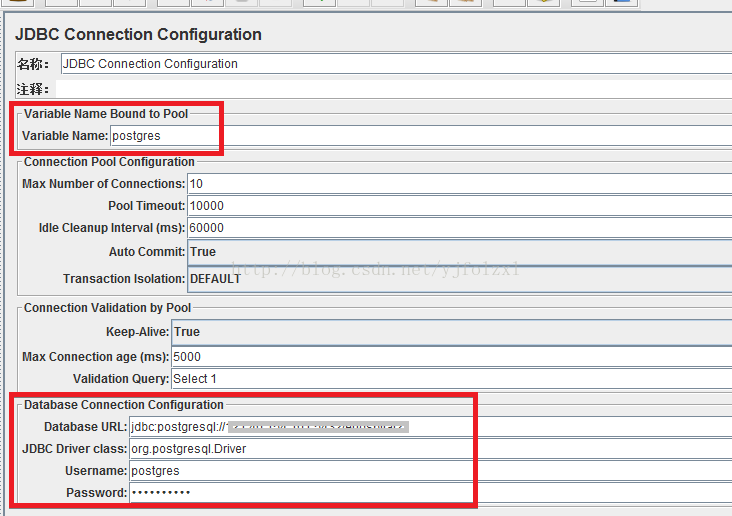Click the Password field
The image size is (732, 516).
(x=430, y=493)
